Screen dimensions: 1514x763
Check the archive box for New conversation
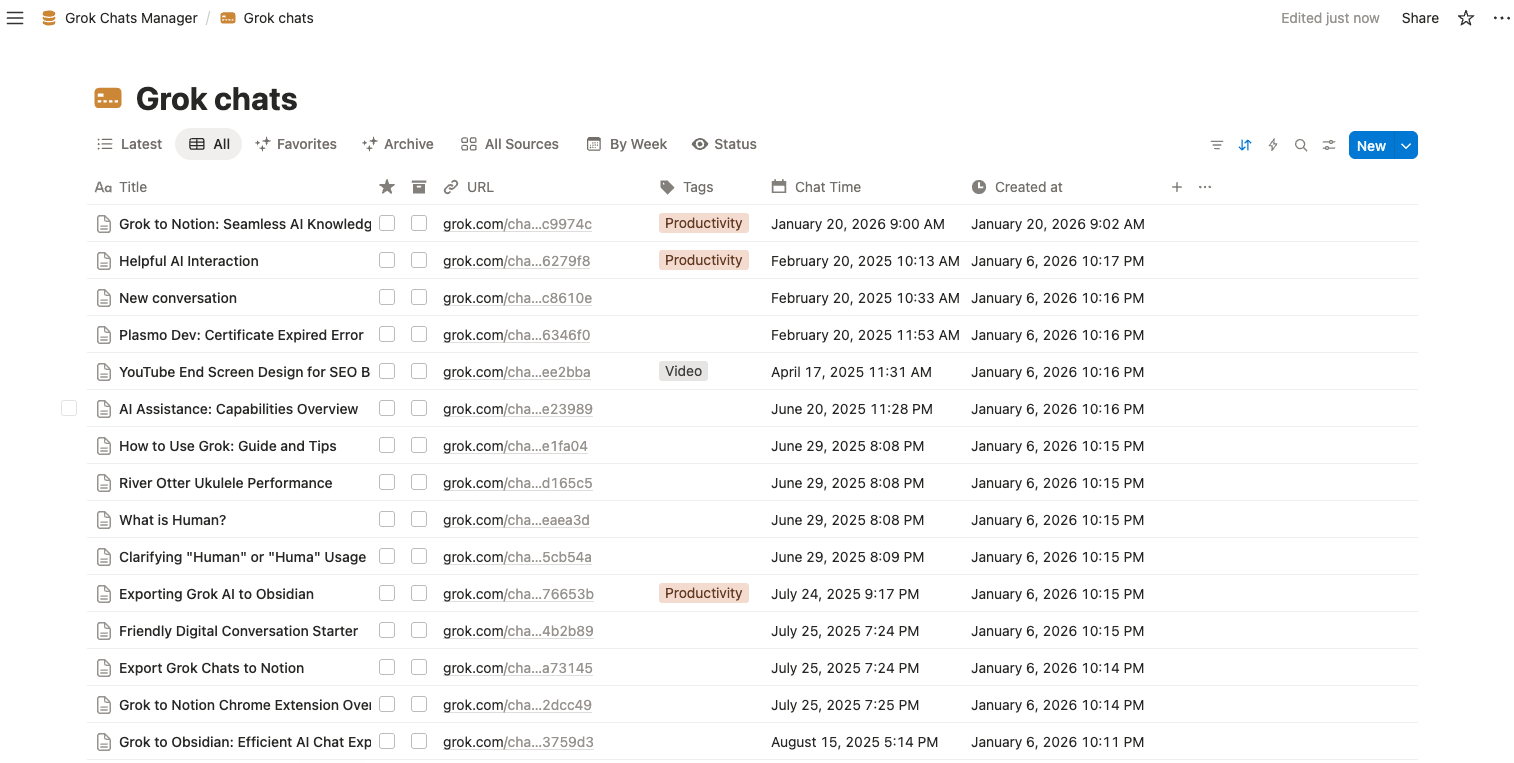coord(419,297)
